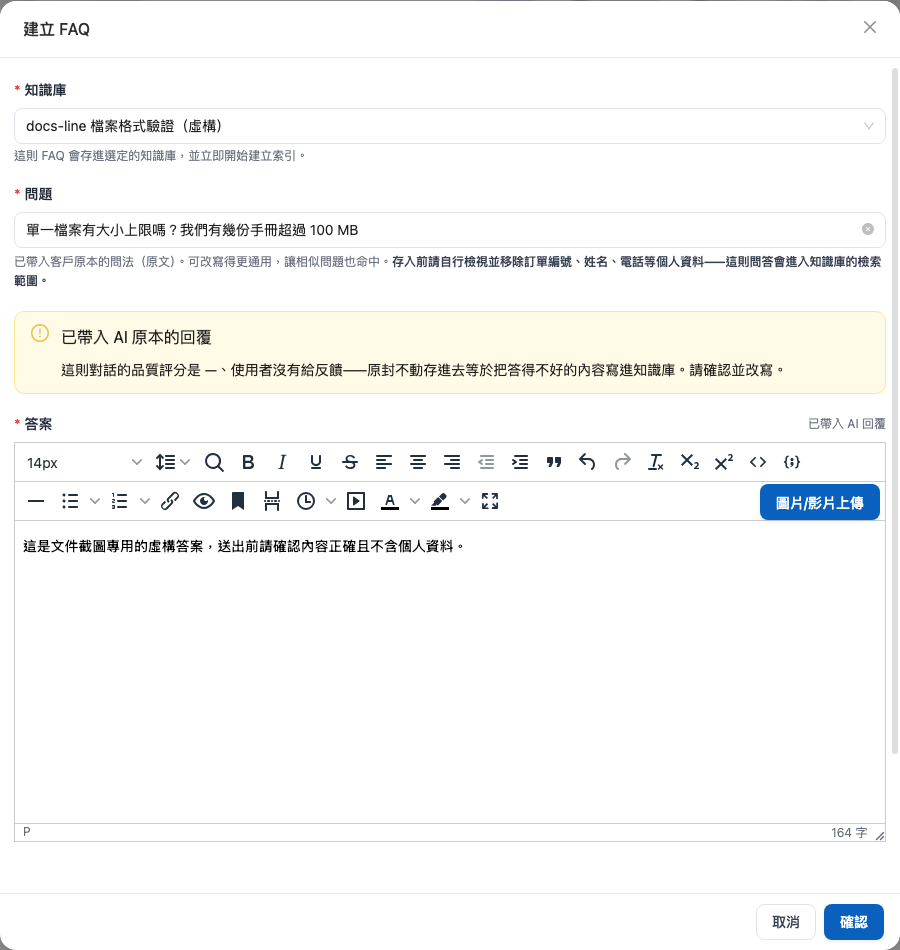Open the HTML source code view
Screen dimensions: 900x950
(x=758, y=462)
